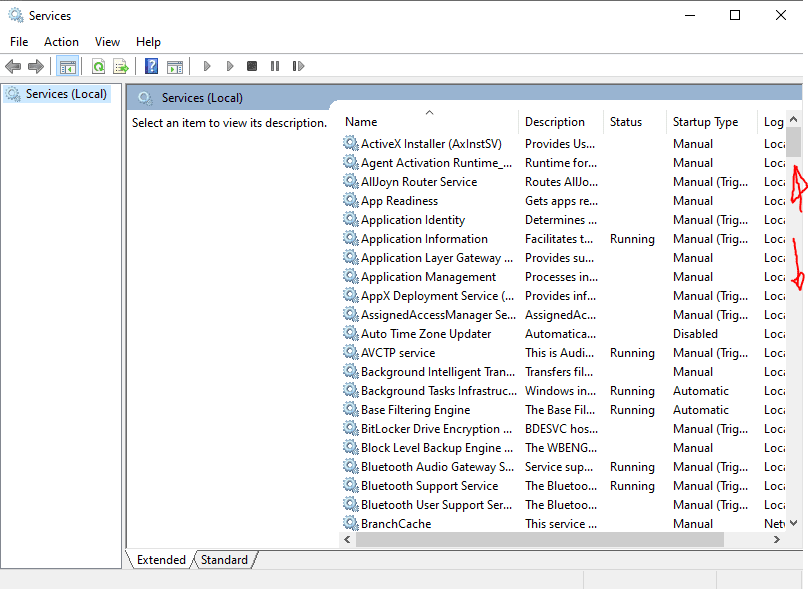808x589 pixels.
Task: Sort by the Name column header
Action: coord(430,122)
